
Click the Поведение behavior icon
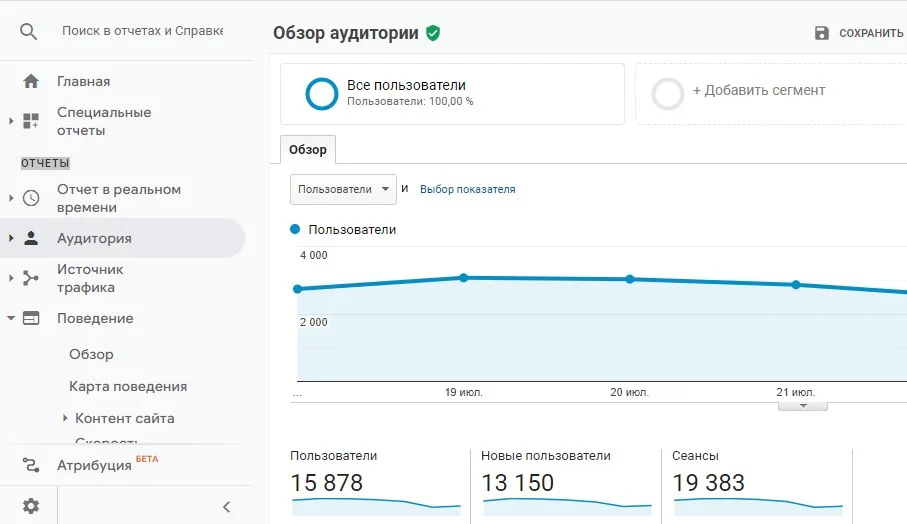(x=31, y=318)
